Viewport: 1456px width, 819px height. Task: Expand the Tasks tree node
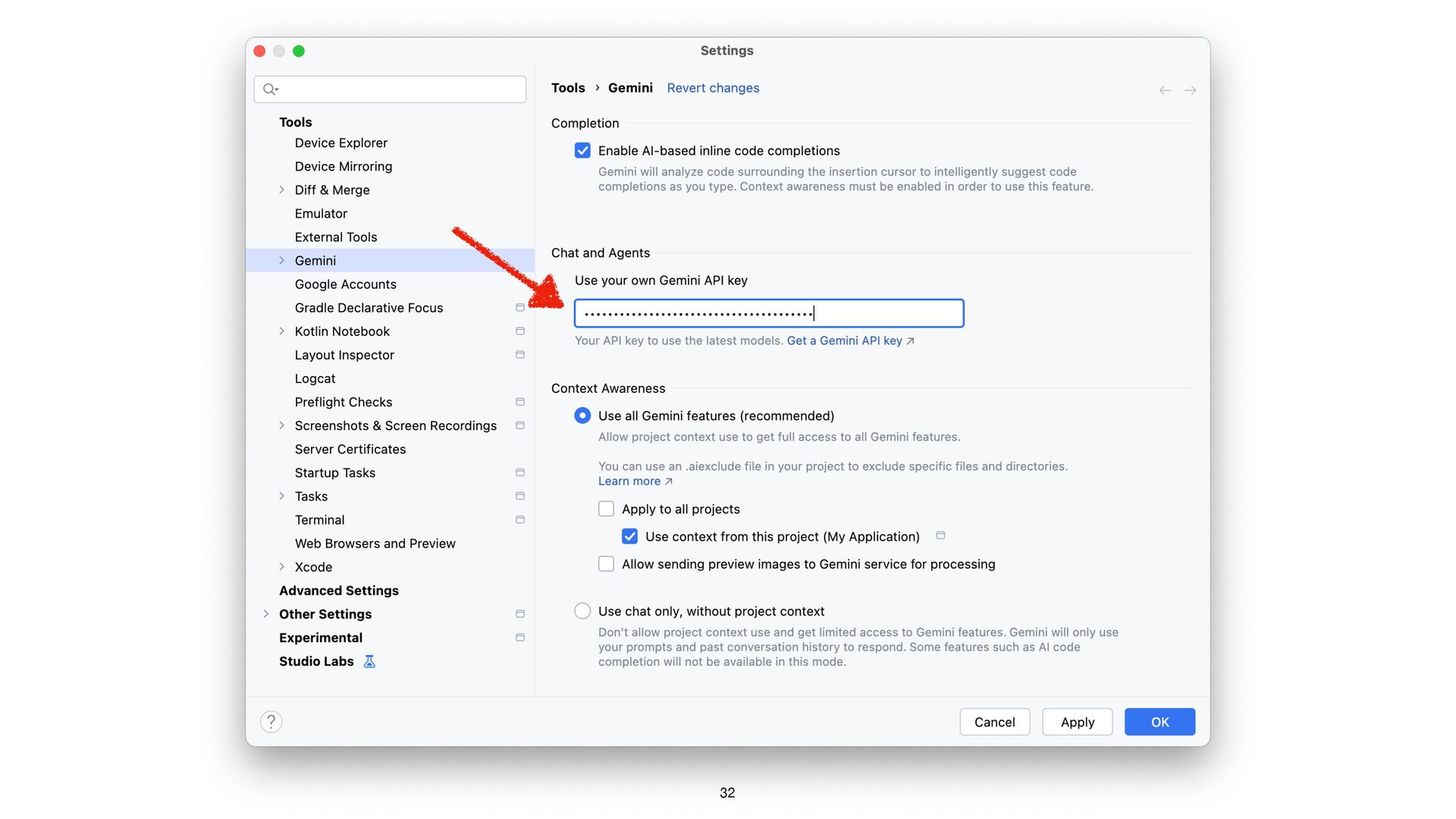tap(282, 496)
